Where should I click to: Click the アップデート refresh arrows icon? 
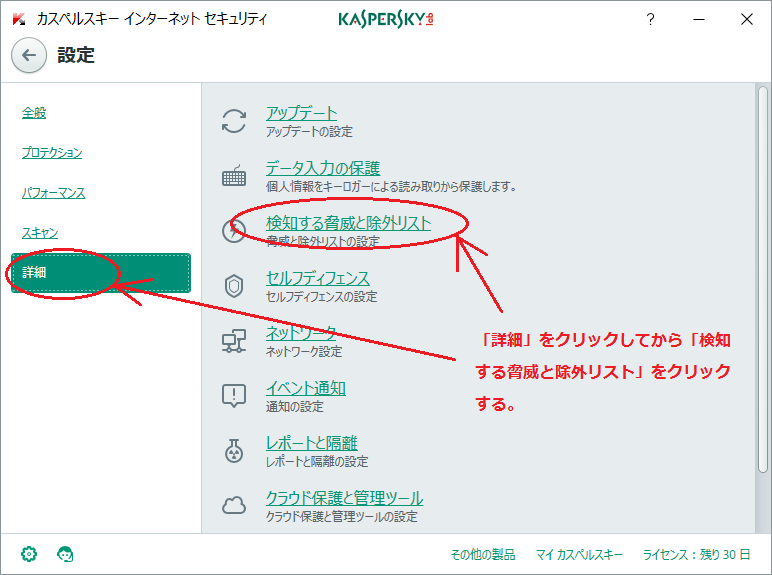234,122
